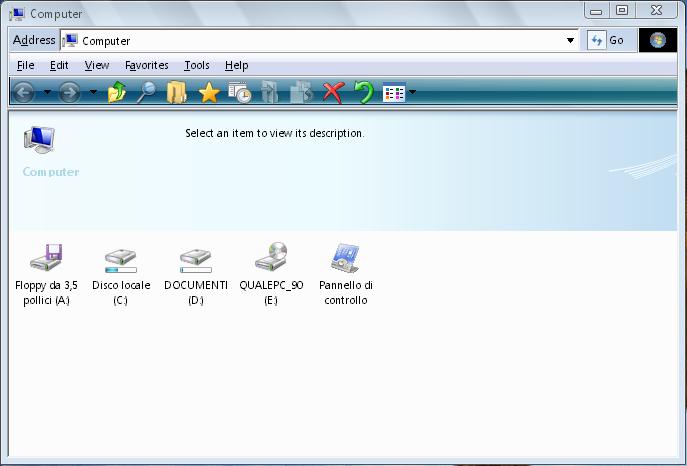687x466 pixels.
Task: Click the Windows logo throbber icon
Action: click(x=658, y=40)
